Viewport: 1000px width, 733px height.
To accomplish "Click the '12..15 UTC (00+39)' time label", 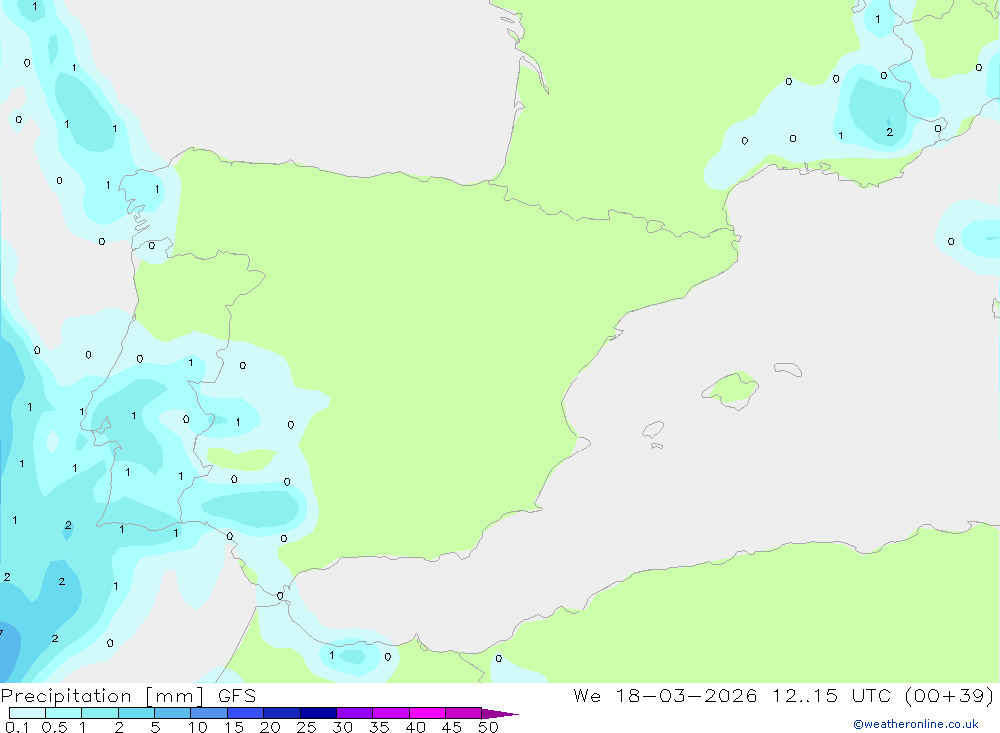I will click(x=883, y=695).
